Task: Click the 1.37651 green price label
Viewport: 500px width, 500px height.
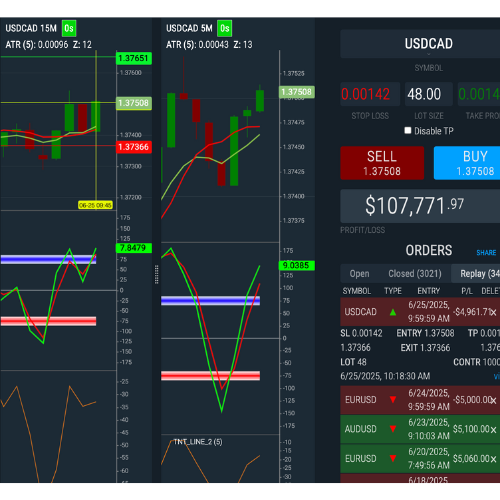Action: click(134, 58)
